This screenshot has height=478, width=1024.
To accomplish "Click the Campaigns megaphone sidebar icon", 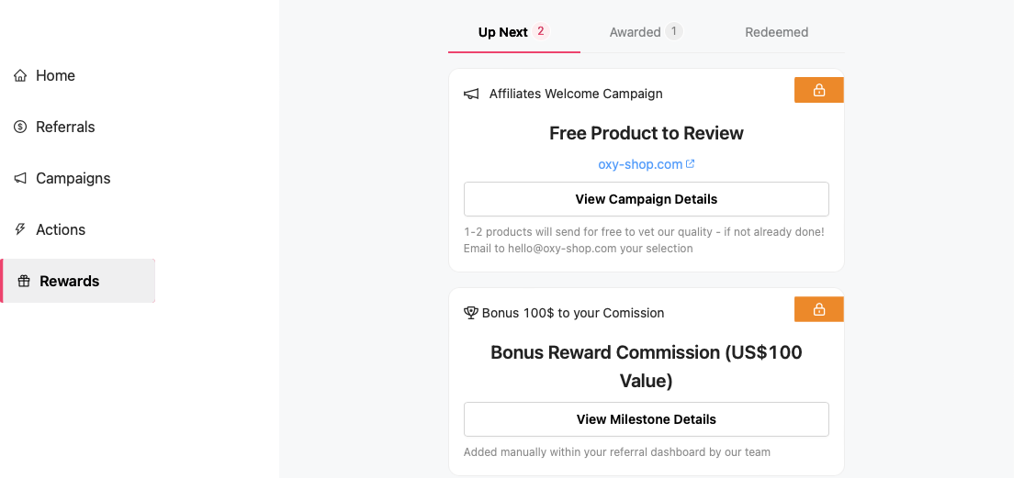I will coord(20,178).
